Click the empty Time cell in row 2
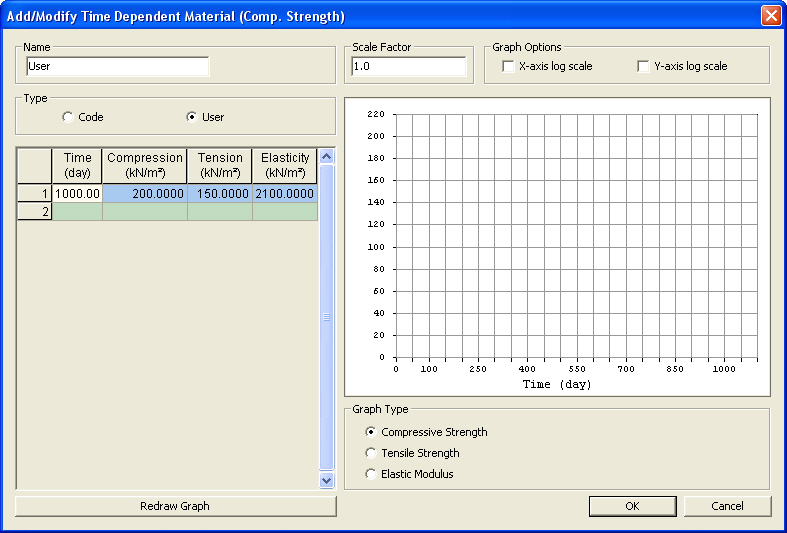This screenshot has height=533, width=787. tap(77, 211)
